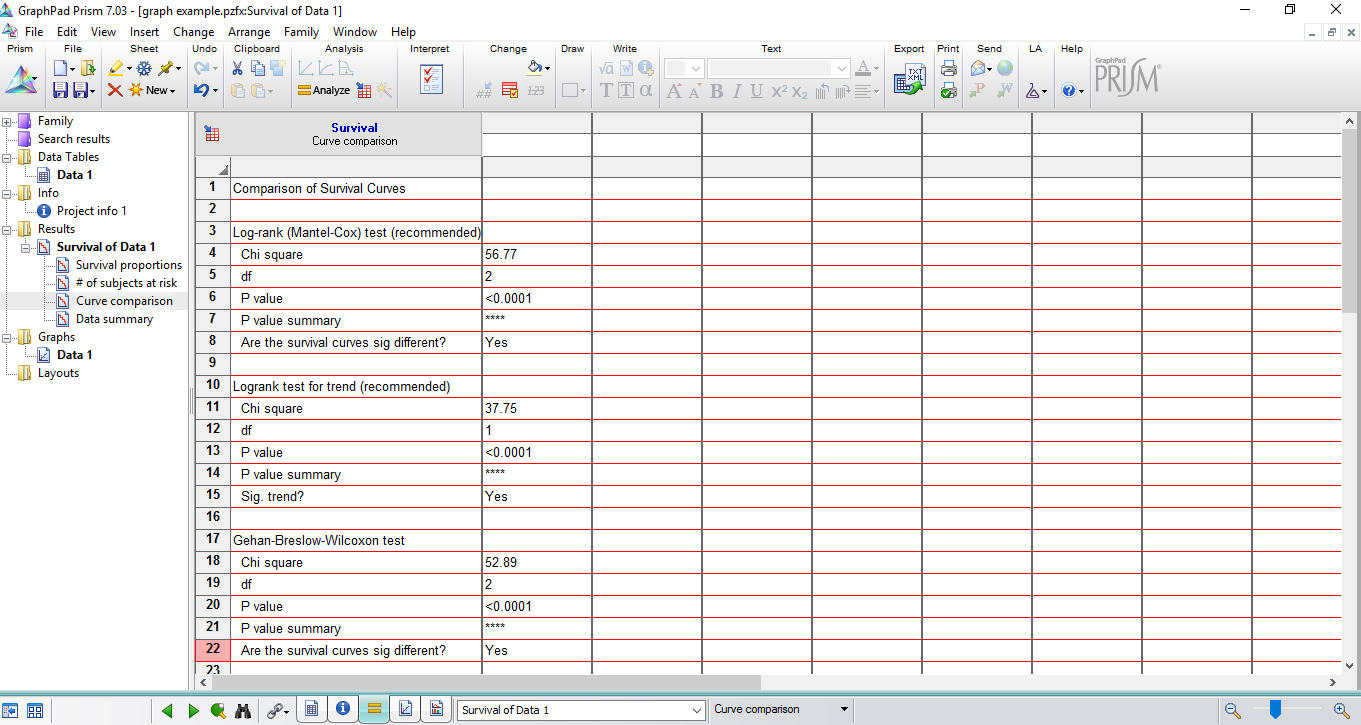The width and height of the screenshot is (1361, 725).
Task: Click the Copy icon in Clipboard
Action: tap(257, 68)
